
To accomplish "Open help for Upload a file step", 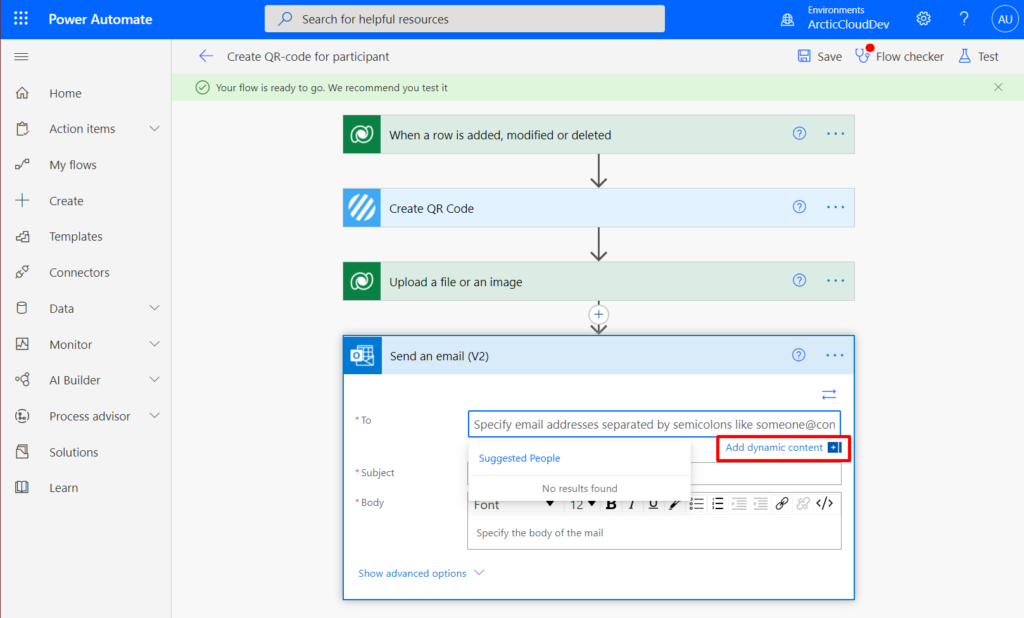I will (x=799, y=280).
